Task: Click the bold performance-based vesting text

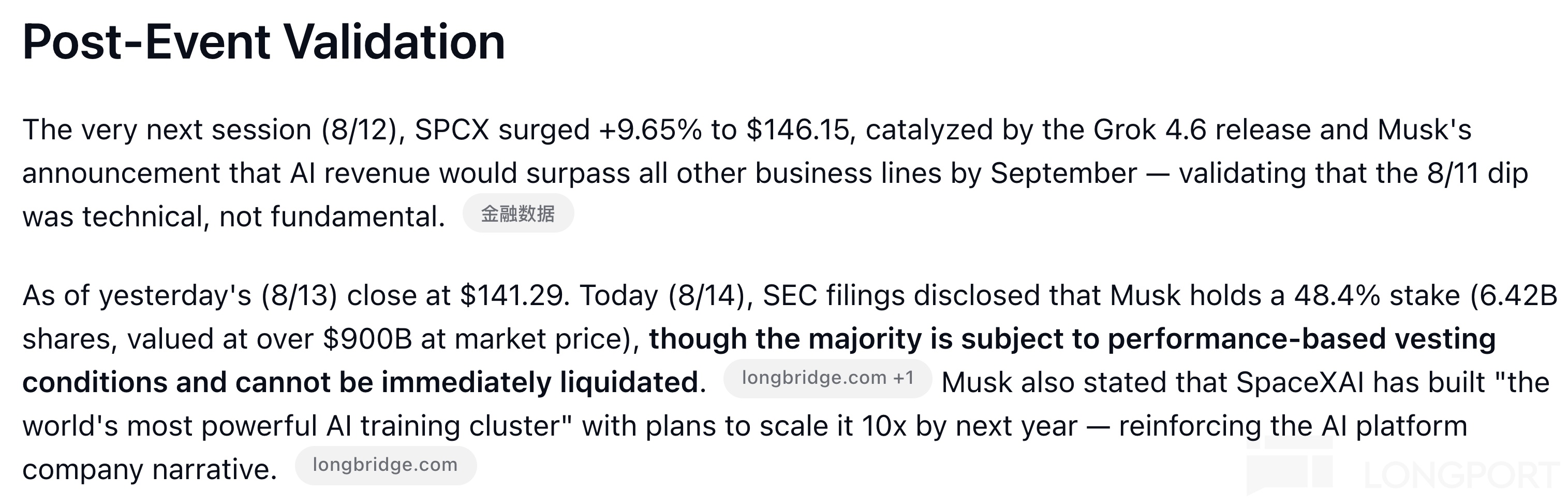Action: click(x=1301, y=339)
